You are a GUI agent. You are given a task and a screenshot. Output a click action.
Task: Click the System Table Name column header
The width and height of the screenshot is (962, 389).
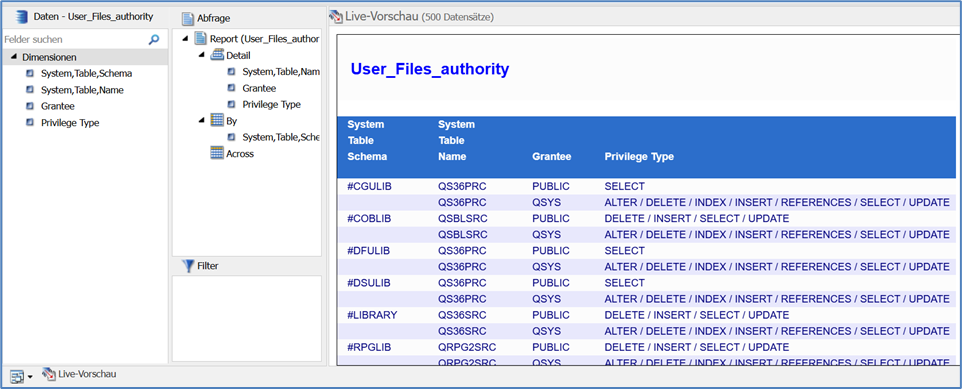click(456, 141)
